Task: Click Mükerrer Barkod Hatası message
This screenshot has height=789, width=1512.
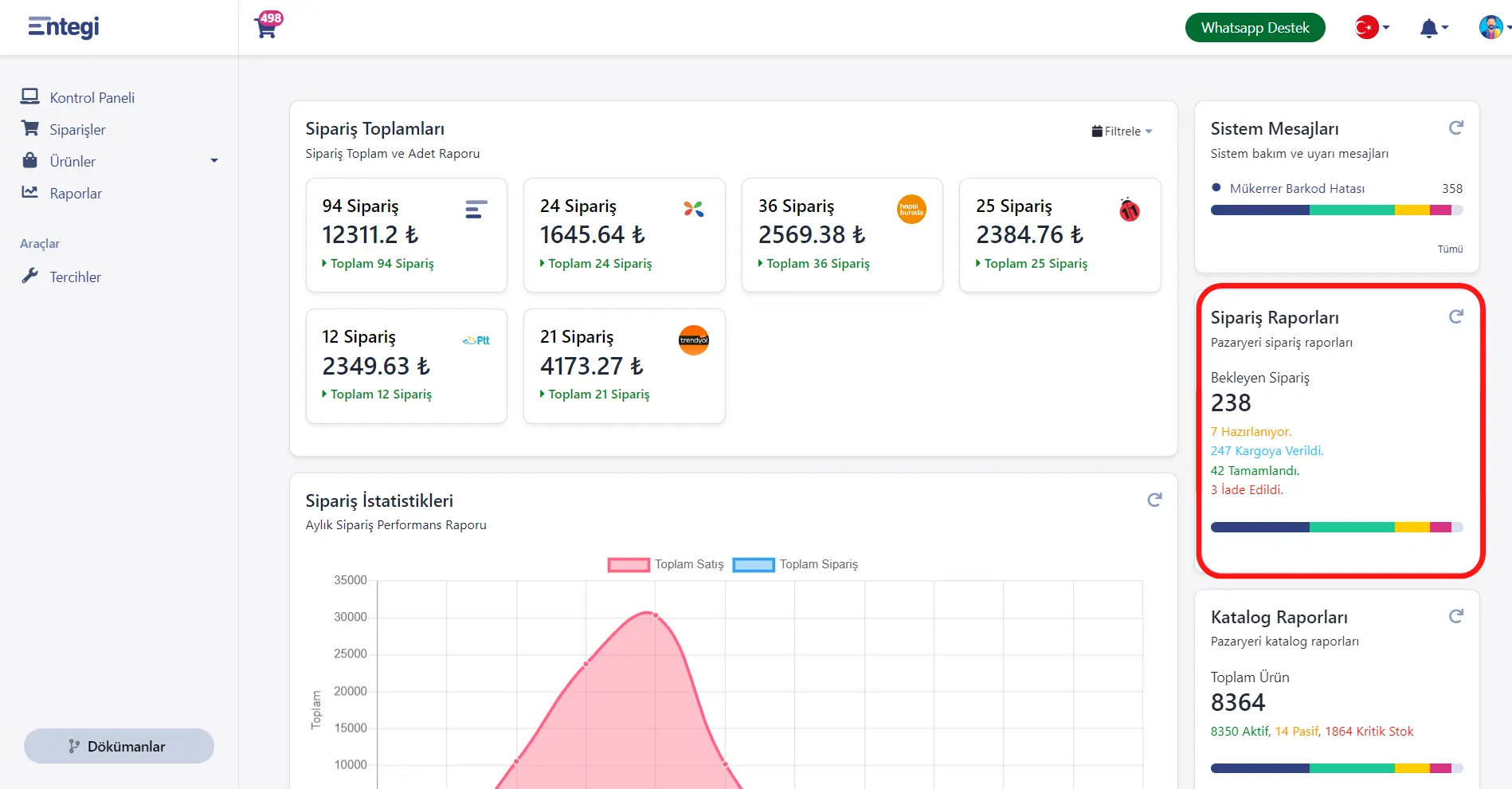Action: pos(1297,188)
